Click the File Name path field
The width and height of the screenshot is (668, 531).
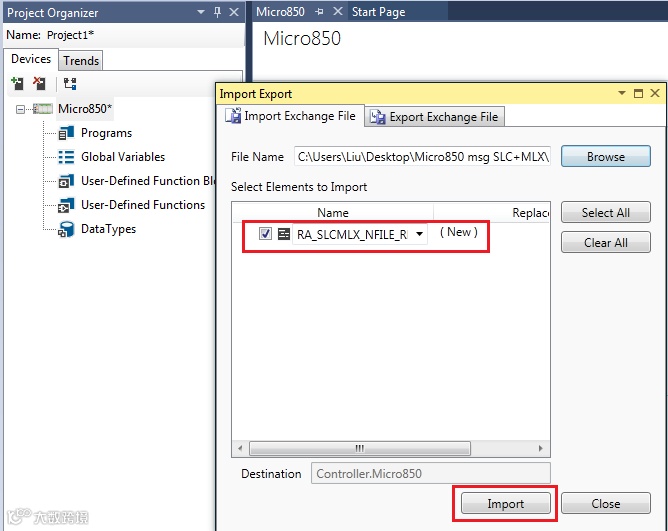point(422,156)
